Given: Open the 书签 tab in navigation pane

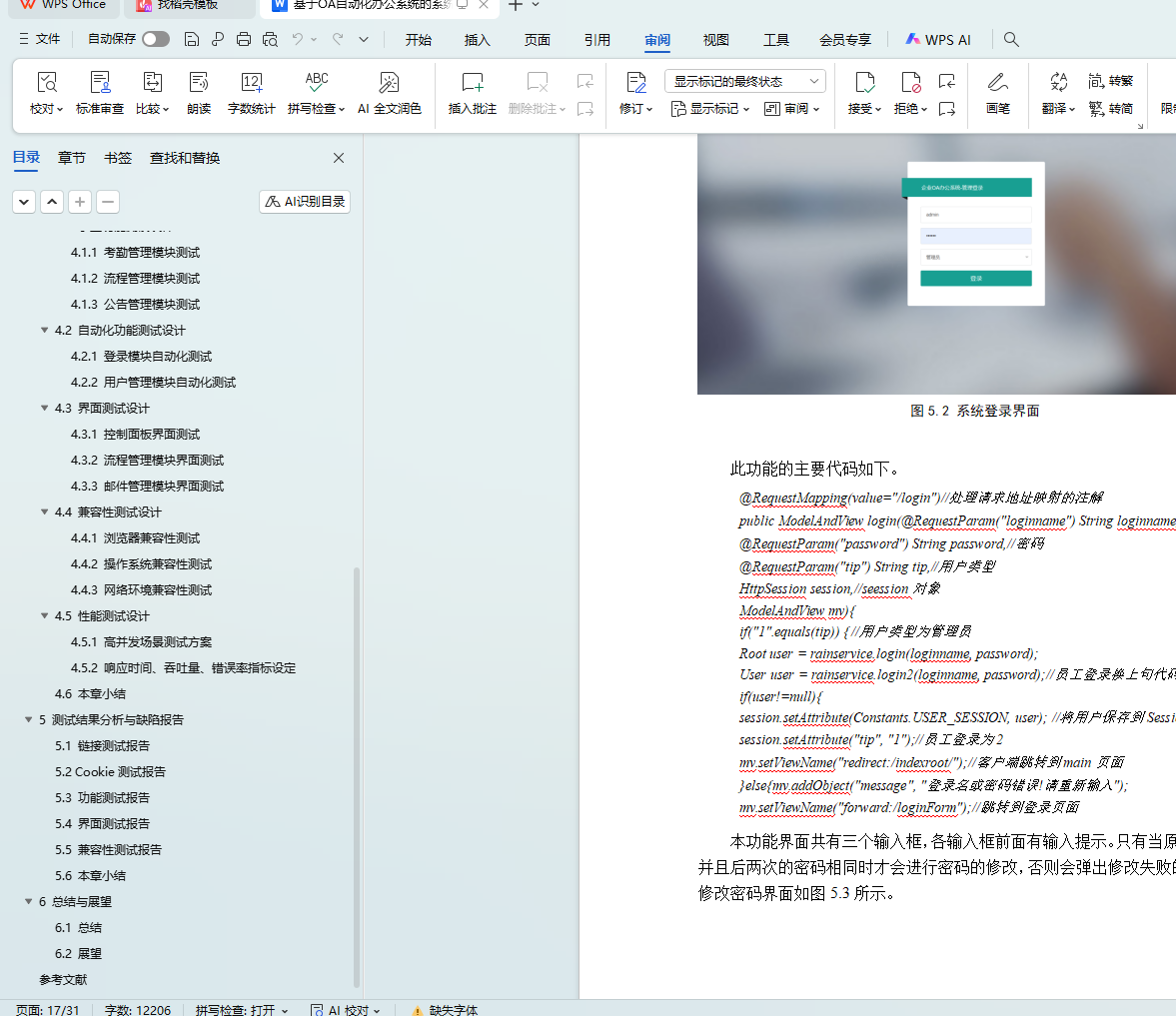Looking at the screenshot, I should (118, 158).
